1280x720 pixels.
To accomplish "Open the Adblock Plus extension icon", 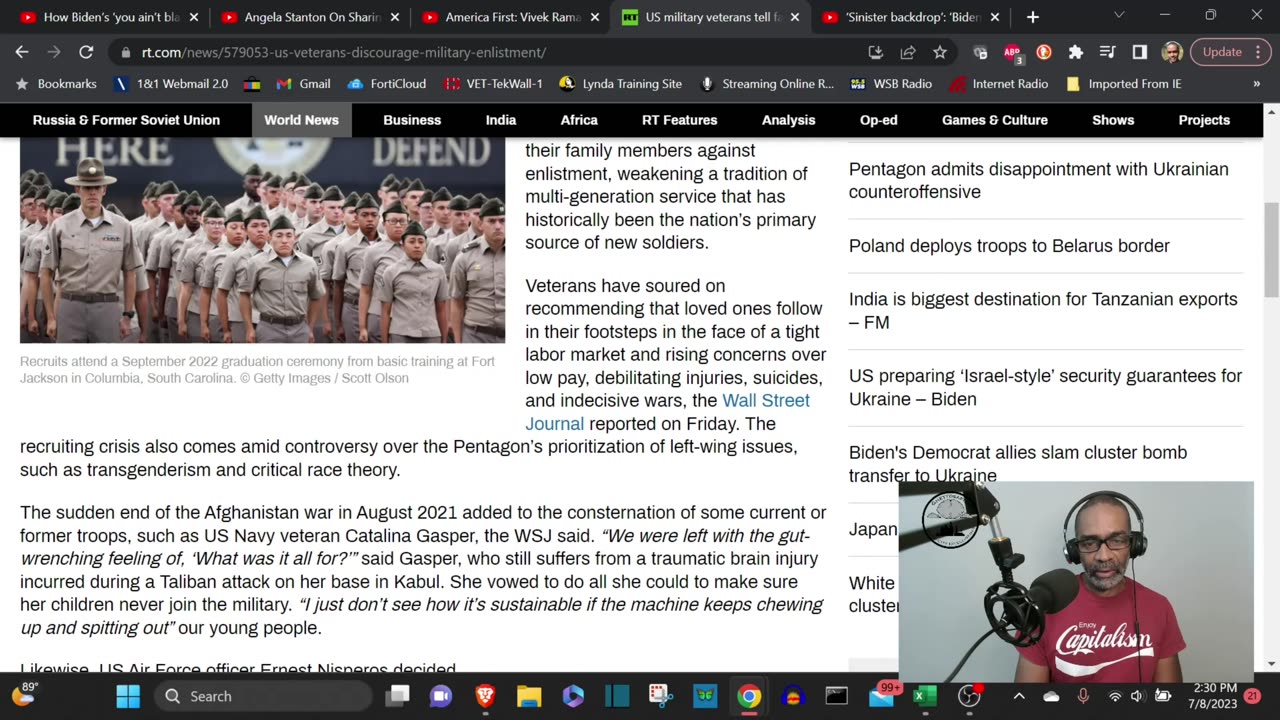I will click(x=1012, y=52).
